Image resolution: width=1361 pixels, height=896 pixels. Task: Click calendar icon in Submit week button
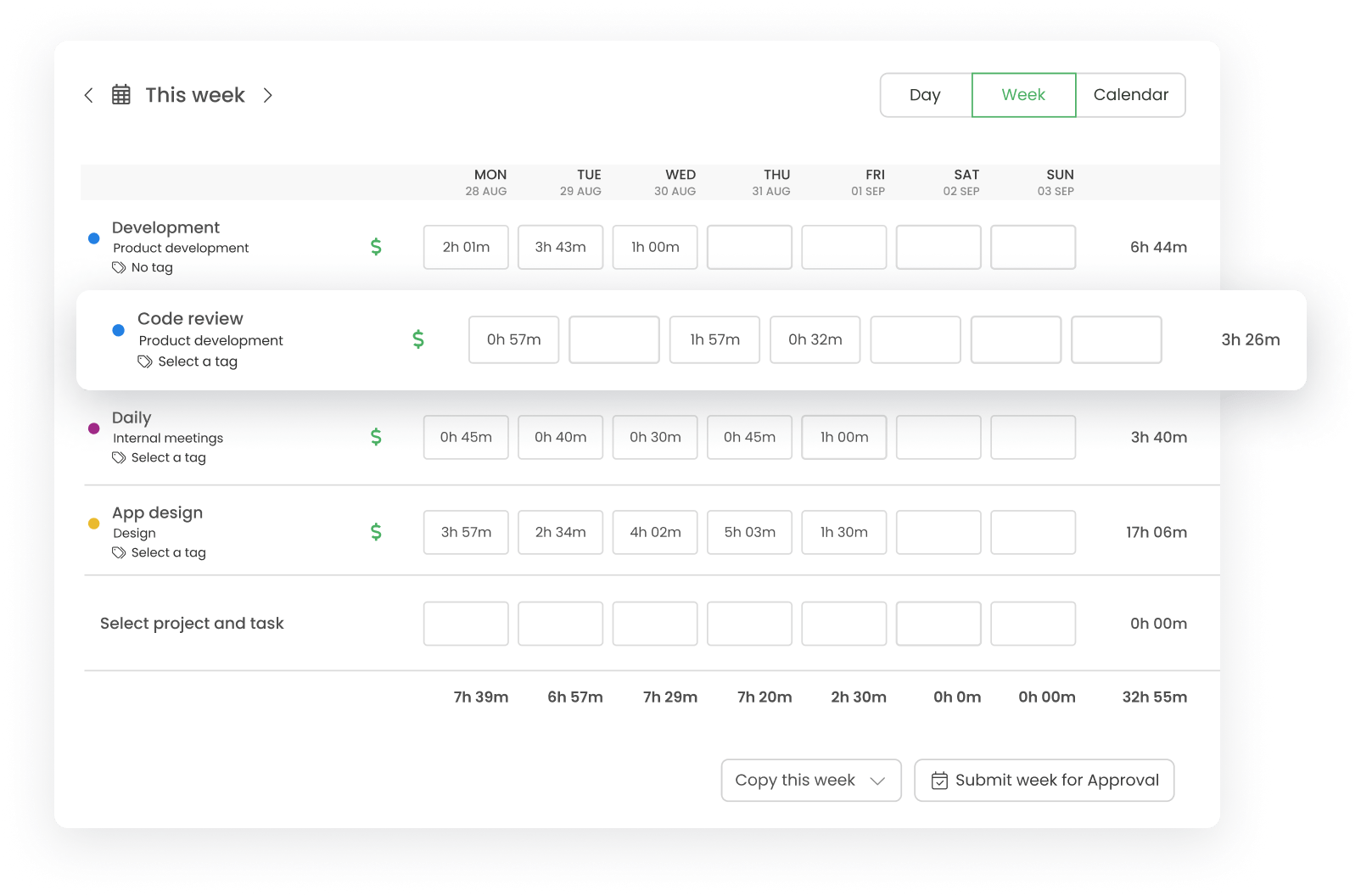tap(939, 781)
